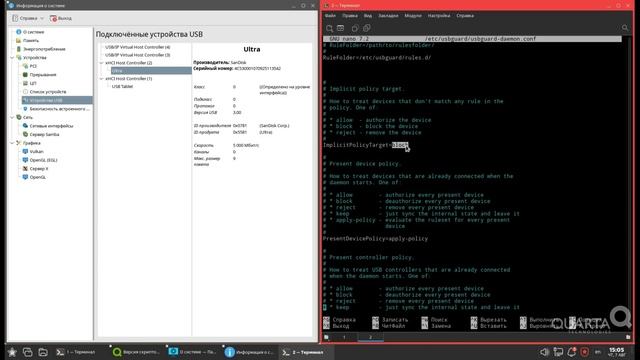Collapse 'xHCI Host Controller (1)' node
The width and height of the screenshot is (640, 360).
(x=102, y=78)
